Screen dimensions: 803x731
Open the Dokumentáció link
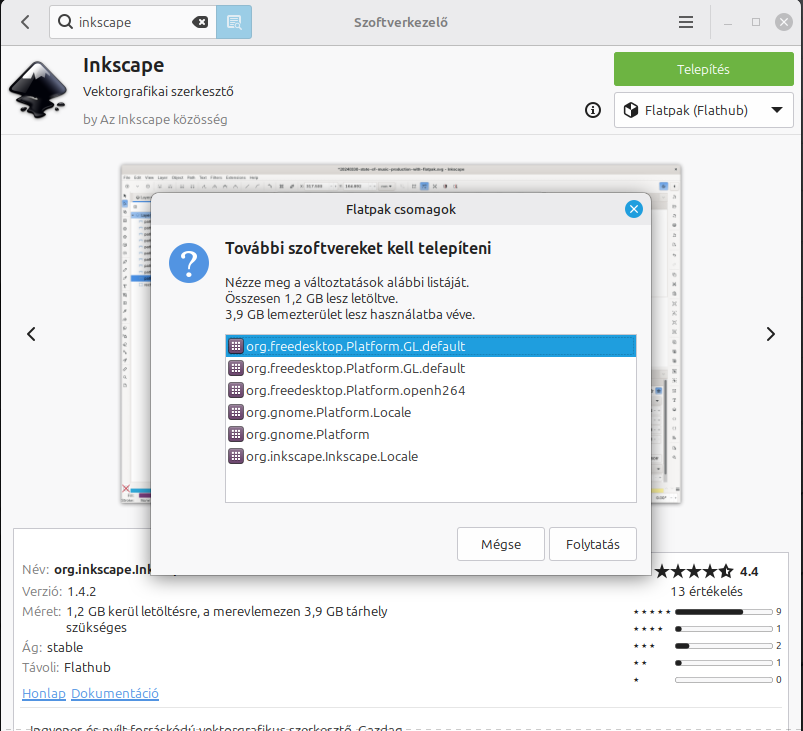(x=115, y=694)
